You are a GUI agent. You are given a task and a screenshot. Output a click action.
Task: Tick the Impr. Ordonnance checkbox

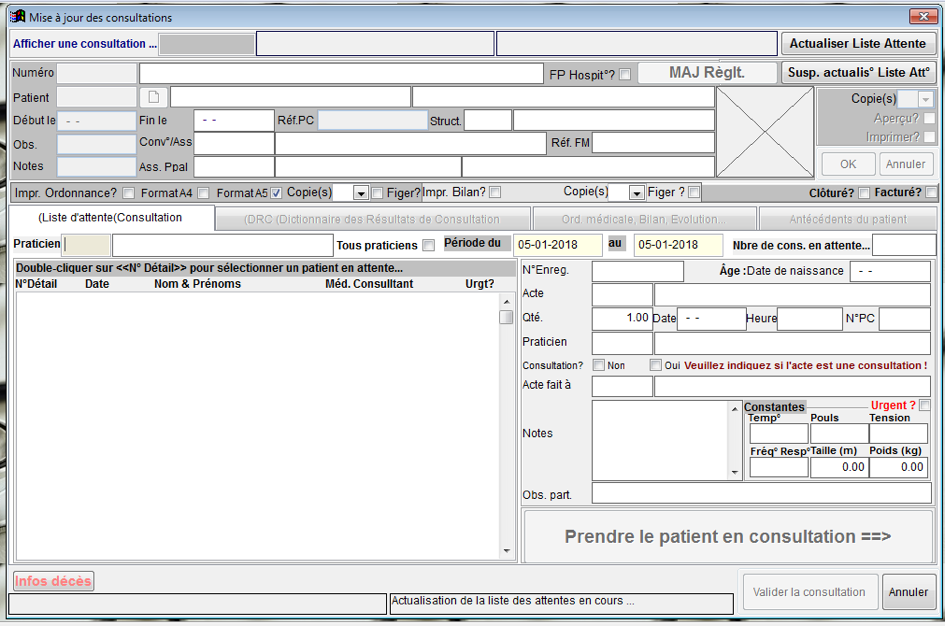pos(129,193)
